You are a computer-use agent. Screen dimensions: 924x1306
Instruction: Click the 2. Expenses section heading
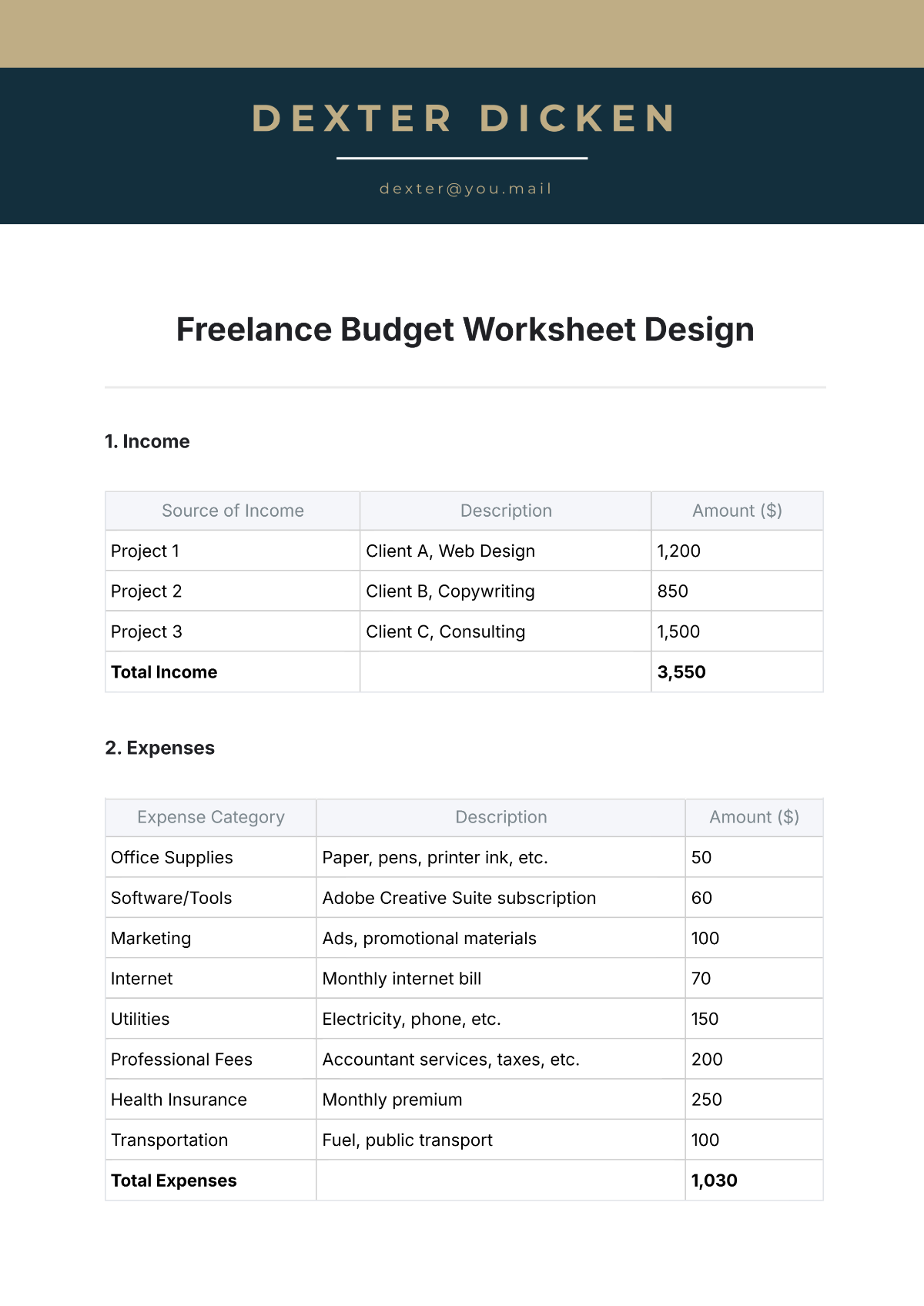[159, 748]
